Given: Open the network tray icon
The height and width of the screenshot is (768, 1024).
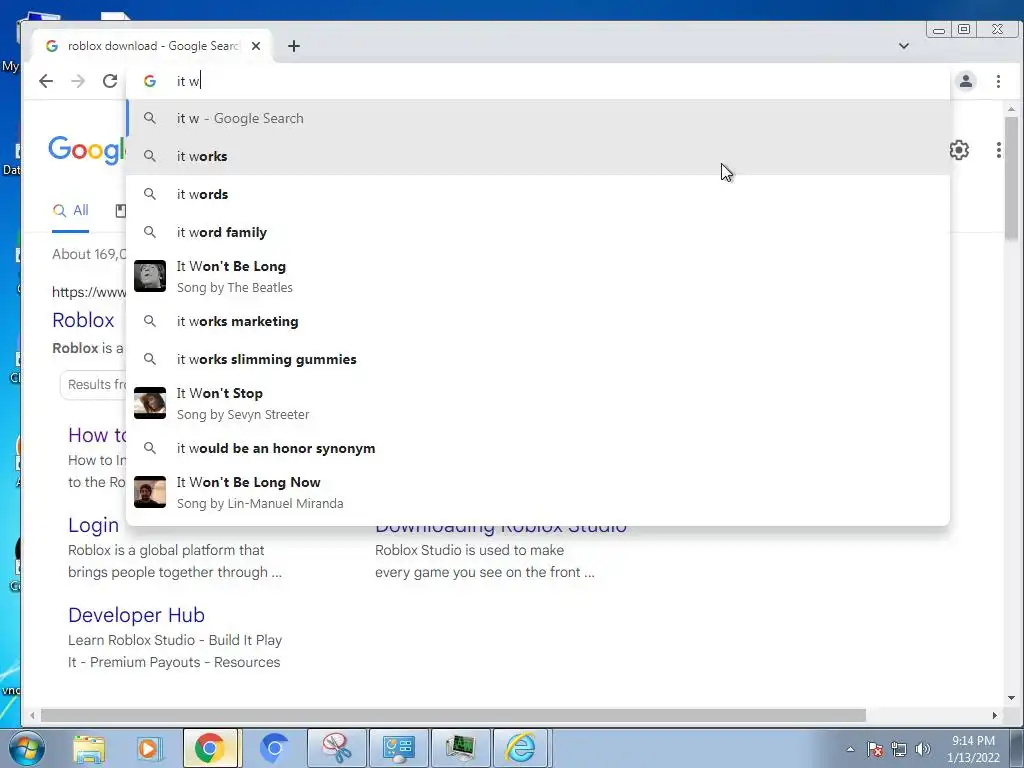Looking at the screenshot, I should point(899,749).
